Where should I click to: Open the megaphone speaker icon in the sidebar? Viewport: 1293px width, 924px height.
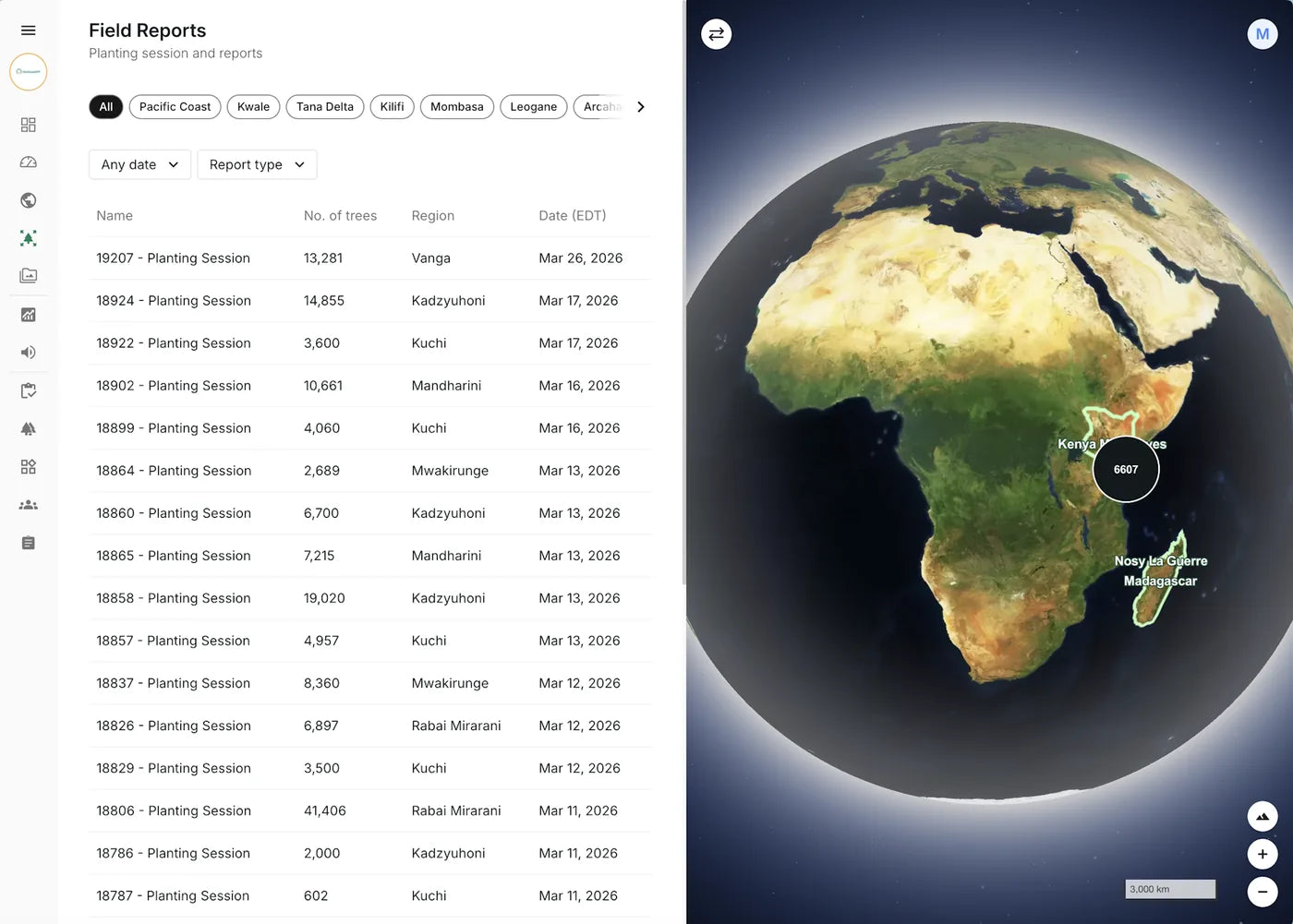pos(29,353)
